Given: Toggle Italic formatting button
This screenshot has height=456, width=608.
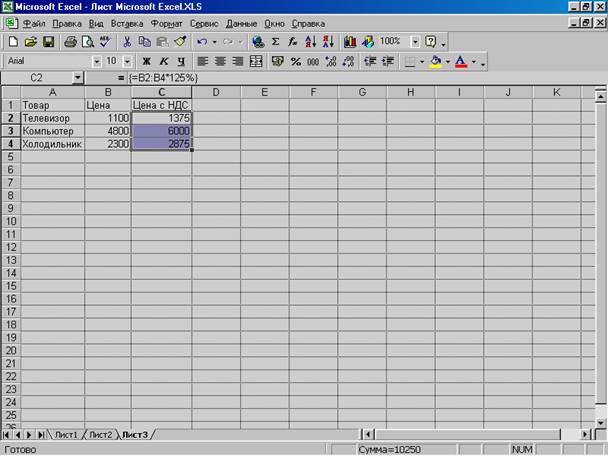Looking at the screenshot, I should tap(163, 62).
